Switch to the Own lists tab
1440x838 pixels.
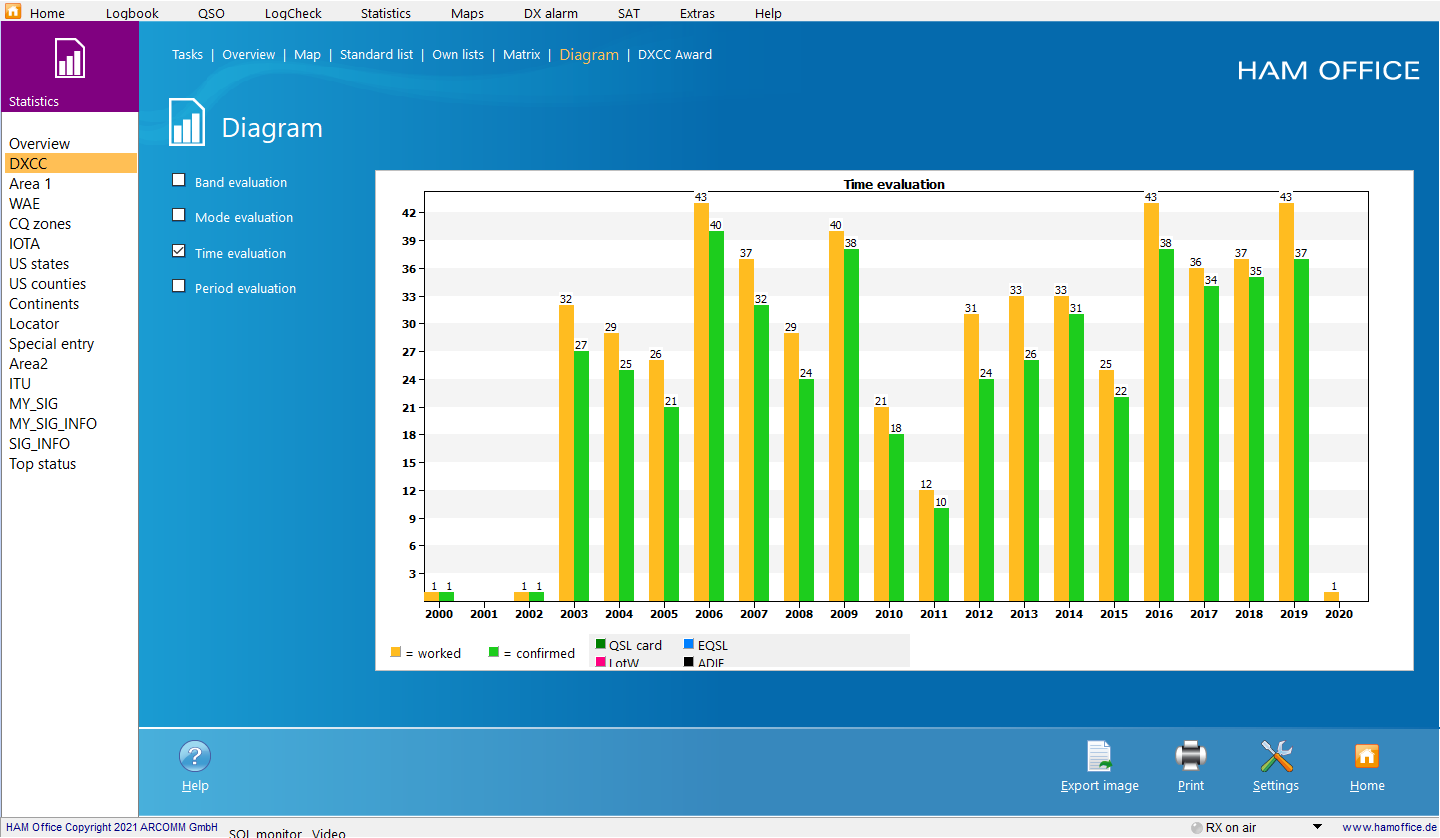click(x=458, y=55)
